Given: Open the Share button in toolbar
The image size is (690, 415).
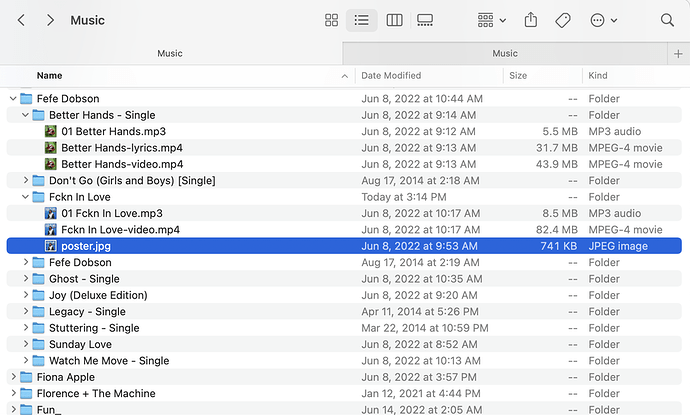Looking at the screenshot, I should 531,20.
